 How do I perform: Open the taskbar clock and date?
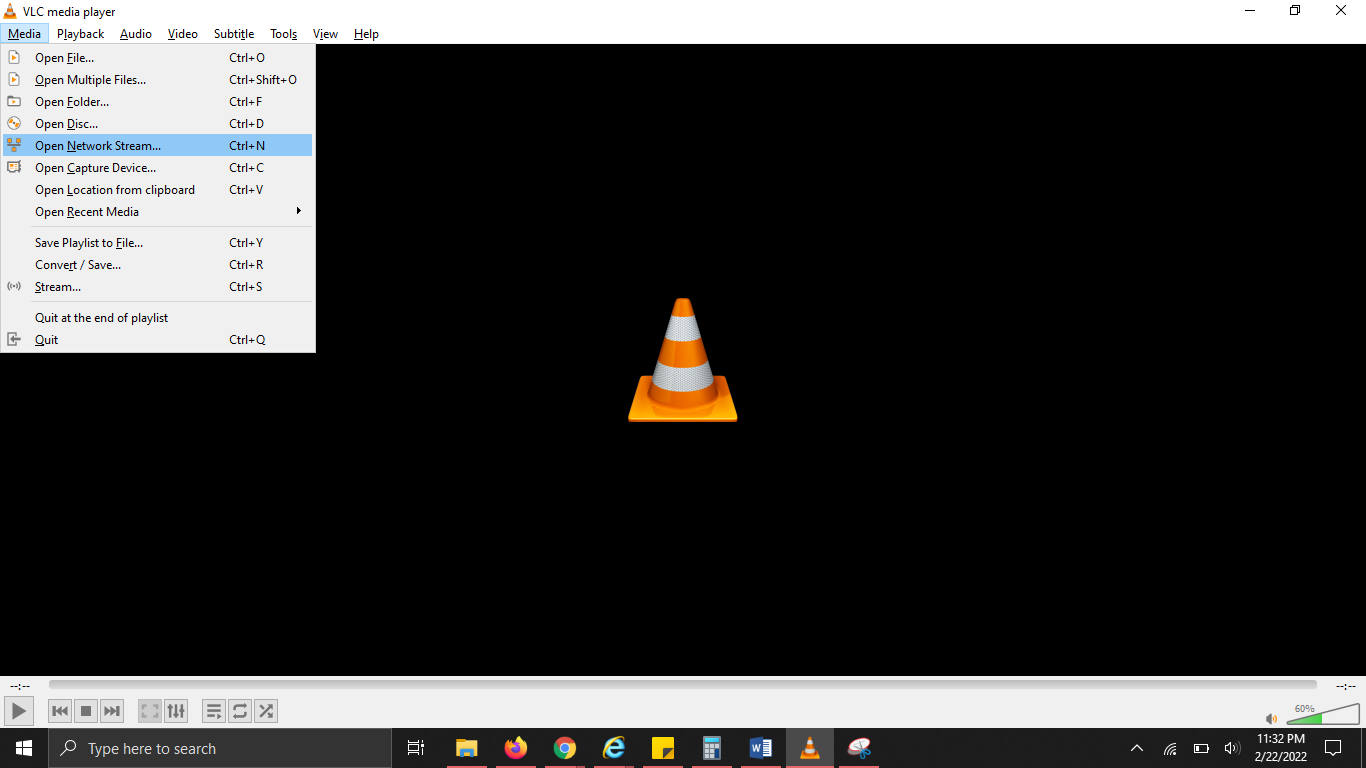(x=1281, y=748)
